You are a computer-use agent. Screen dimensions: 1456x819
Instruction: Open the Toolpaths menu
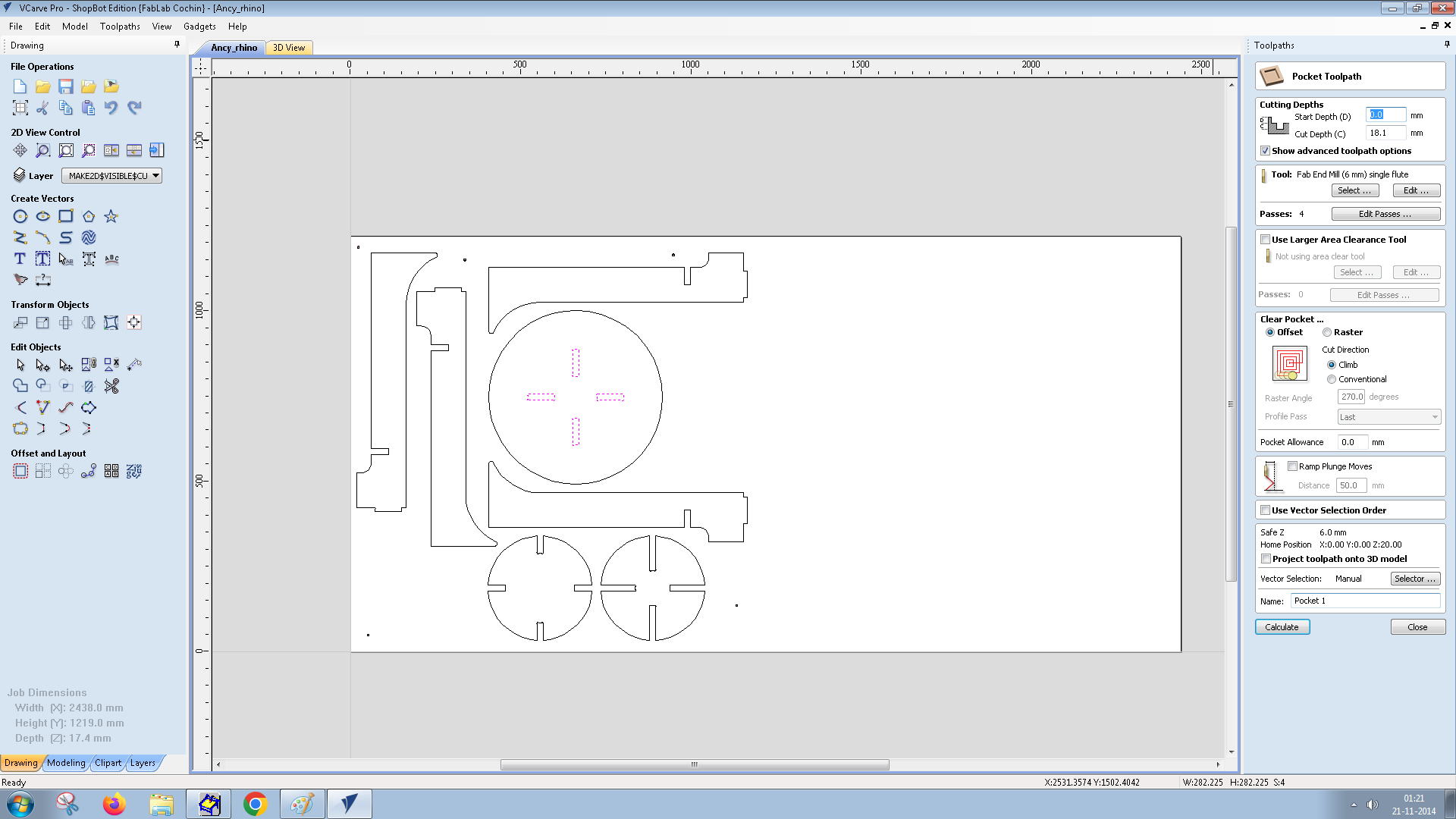tap(120, 27)
